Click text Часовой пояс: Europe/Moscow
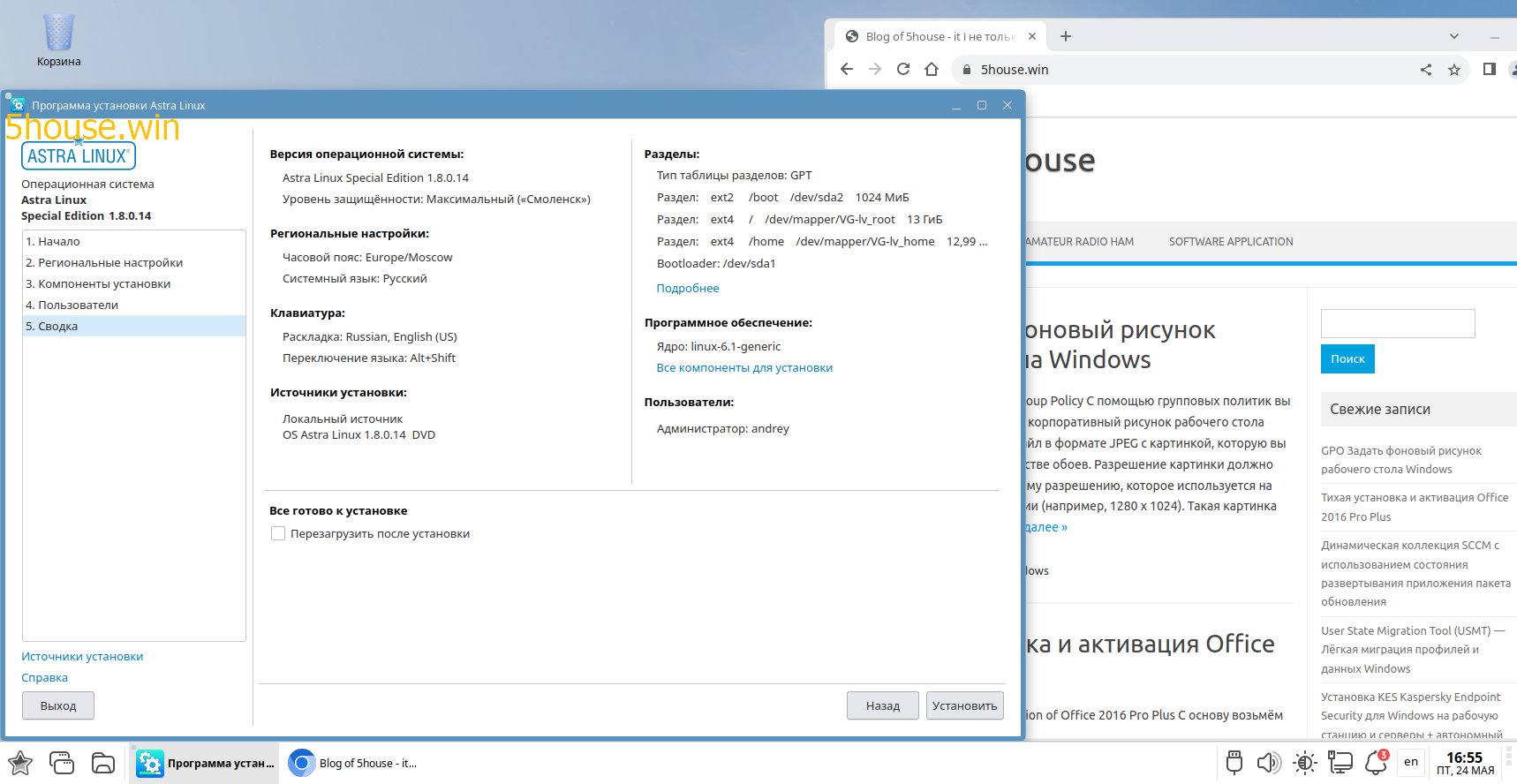Viewport: 1517px width, 784px height. [x=367, y=258]
